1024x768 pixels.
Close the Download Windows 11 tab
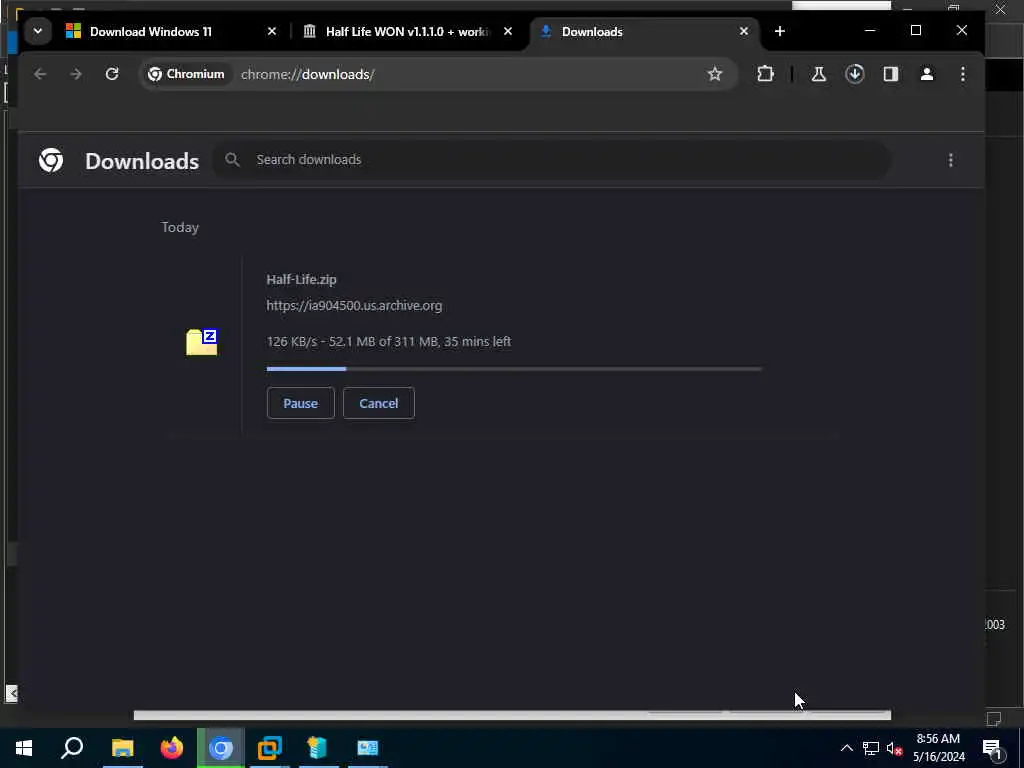(x=272, y=31)
